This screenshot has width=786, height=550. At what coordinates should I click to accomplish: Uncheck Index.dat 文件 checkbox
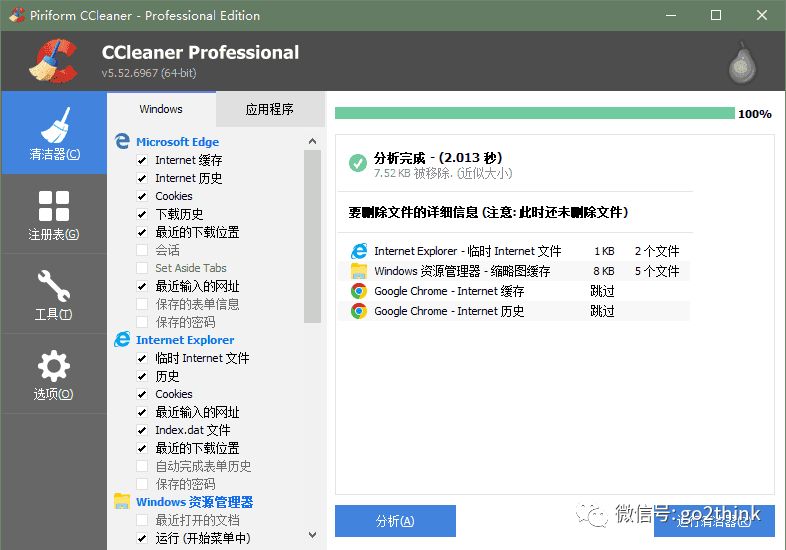coord(142,430)
